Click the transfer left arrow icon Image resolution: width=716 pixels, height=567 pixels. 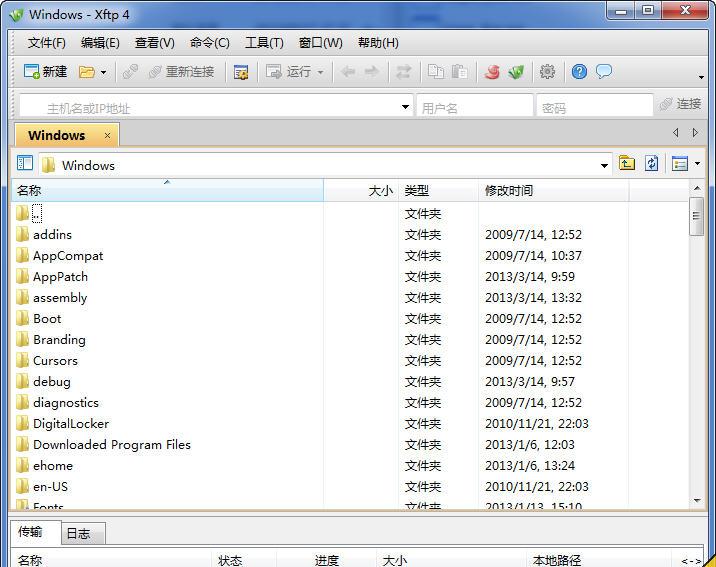[x=348, y=72]
